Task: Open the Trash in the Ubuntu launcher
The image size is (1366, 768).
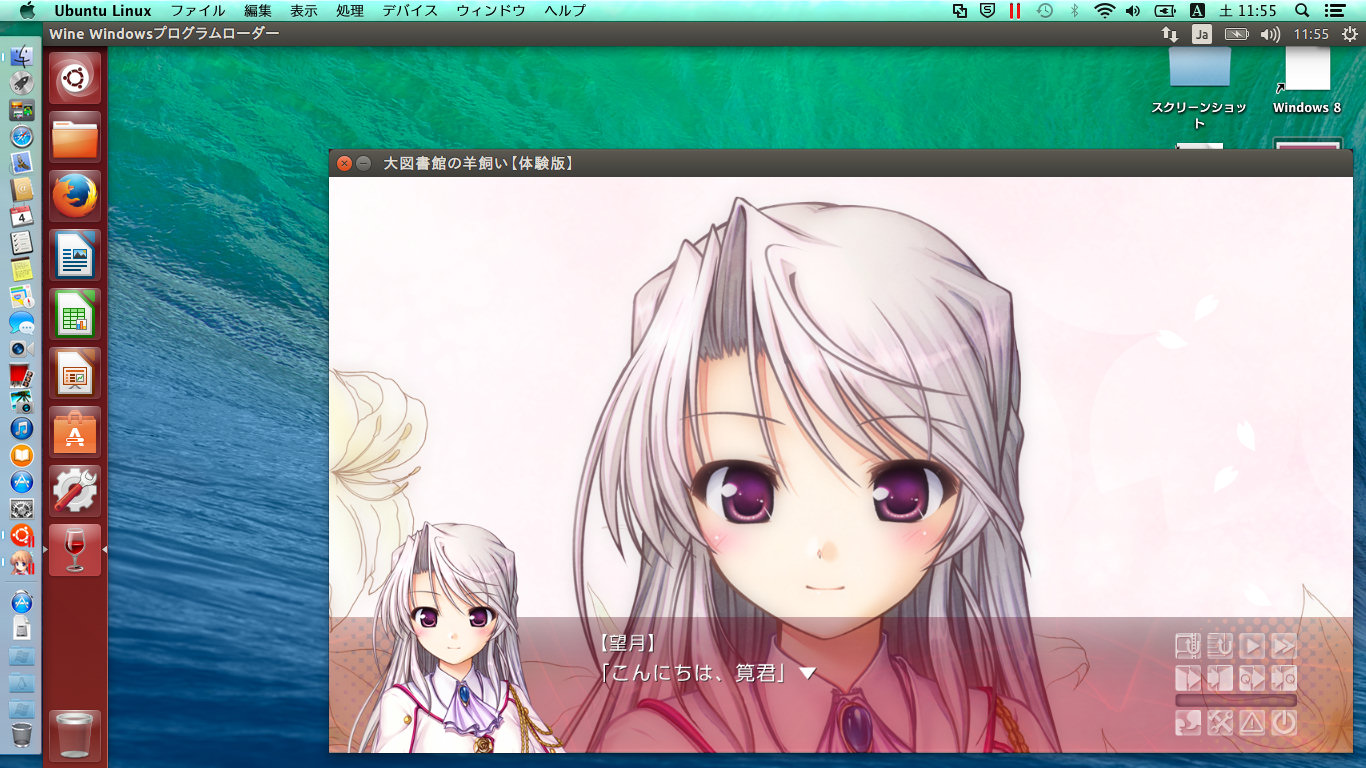Action: tap(75, 736)
